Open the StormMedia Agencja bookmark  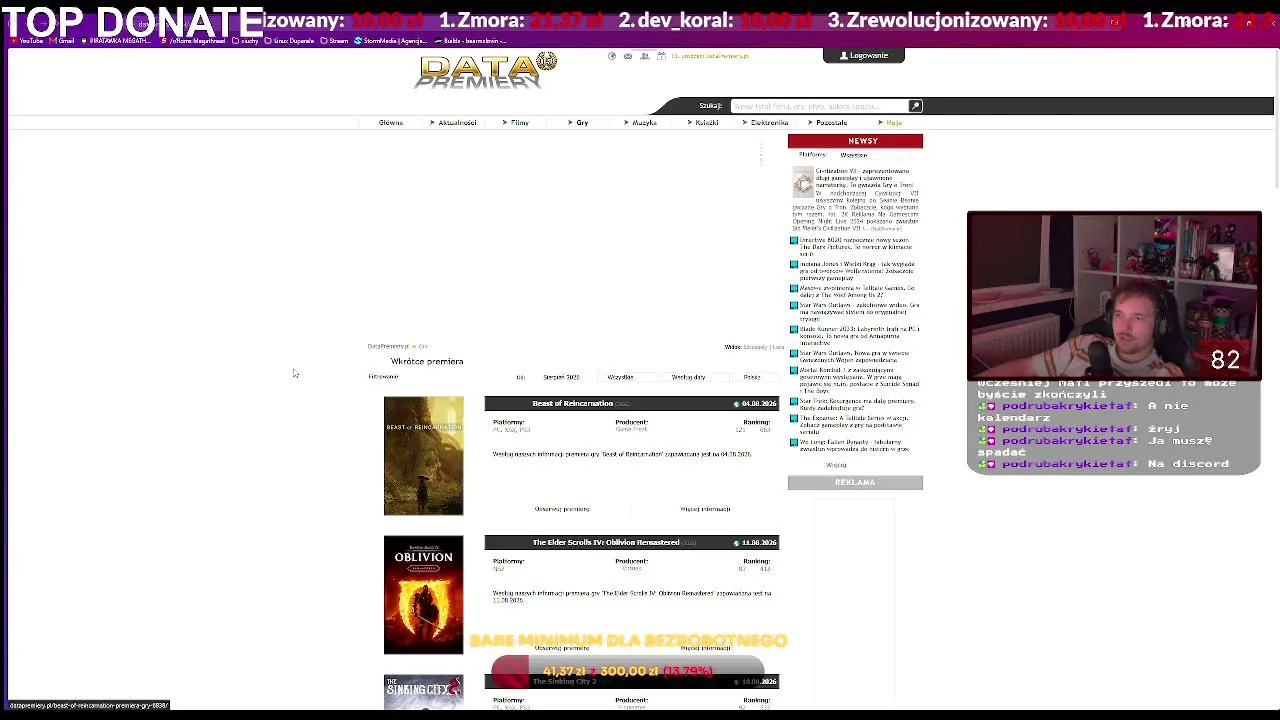point(393,41)
